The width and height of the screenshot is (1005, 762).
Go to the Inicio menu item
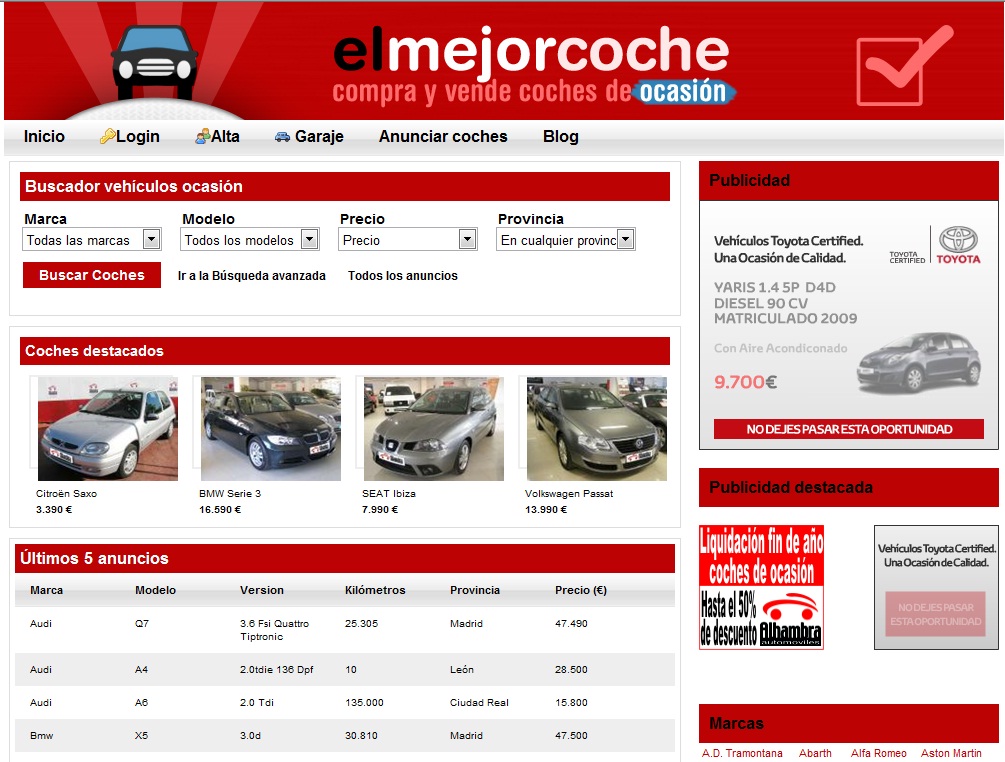(44, 137)
